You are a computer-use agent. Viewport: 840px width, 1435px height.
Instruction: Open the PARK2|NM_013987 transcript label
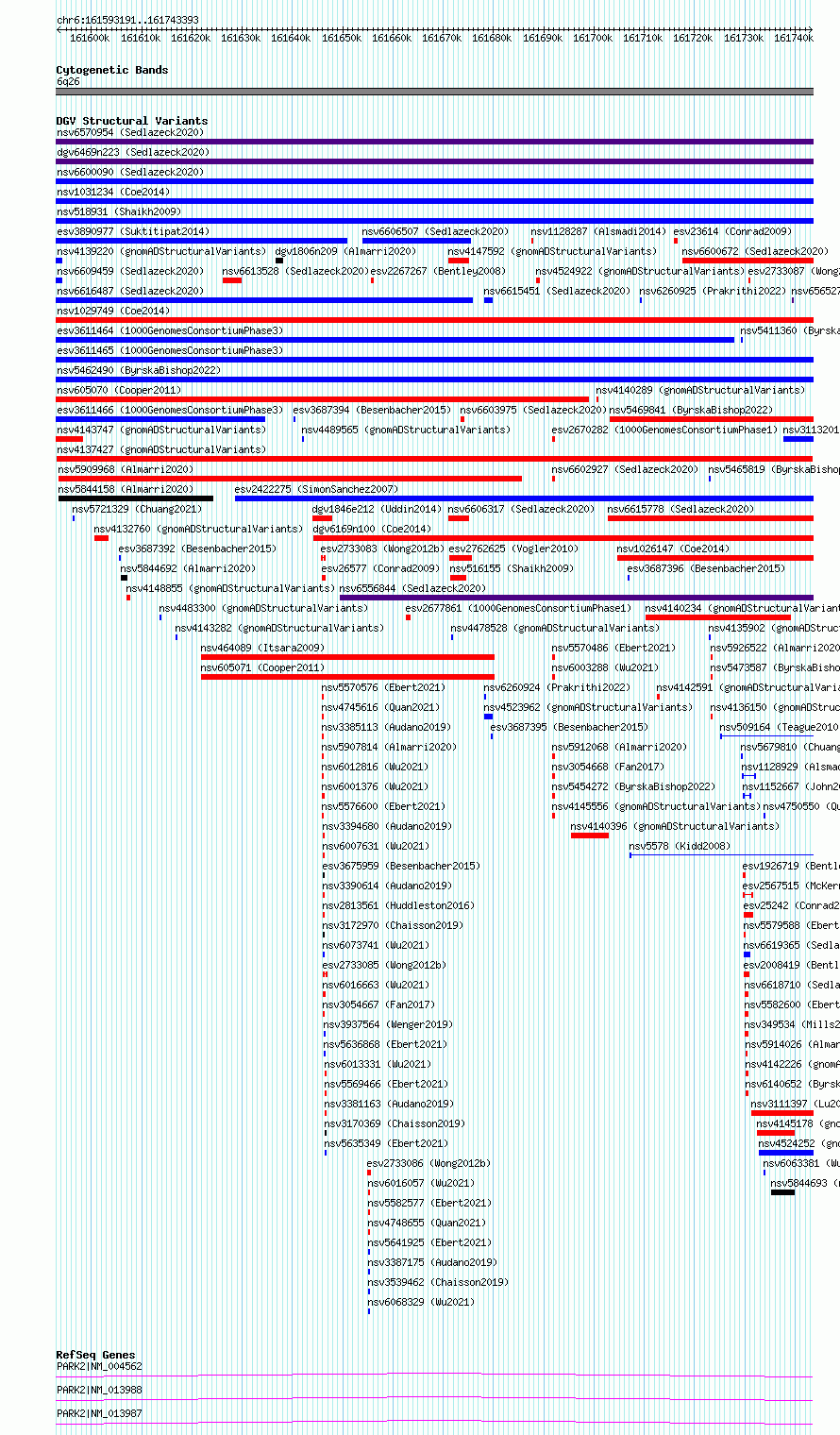pos(99,1413)
